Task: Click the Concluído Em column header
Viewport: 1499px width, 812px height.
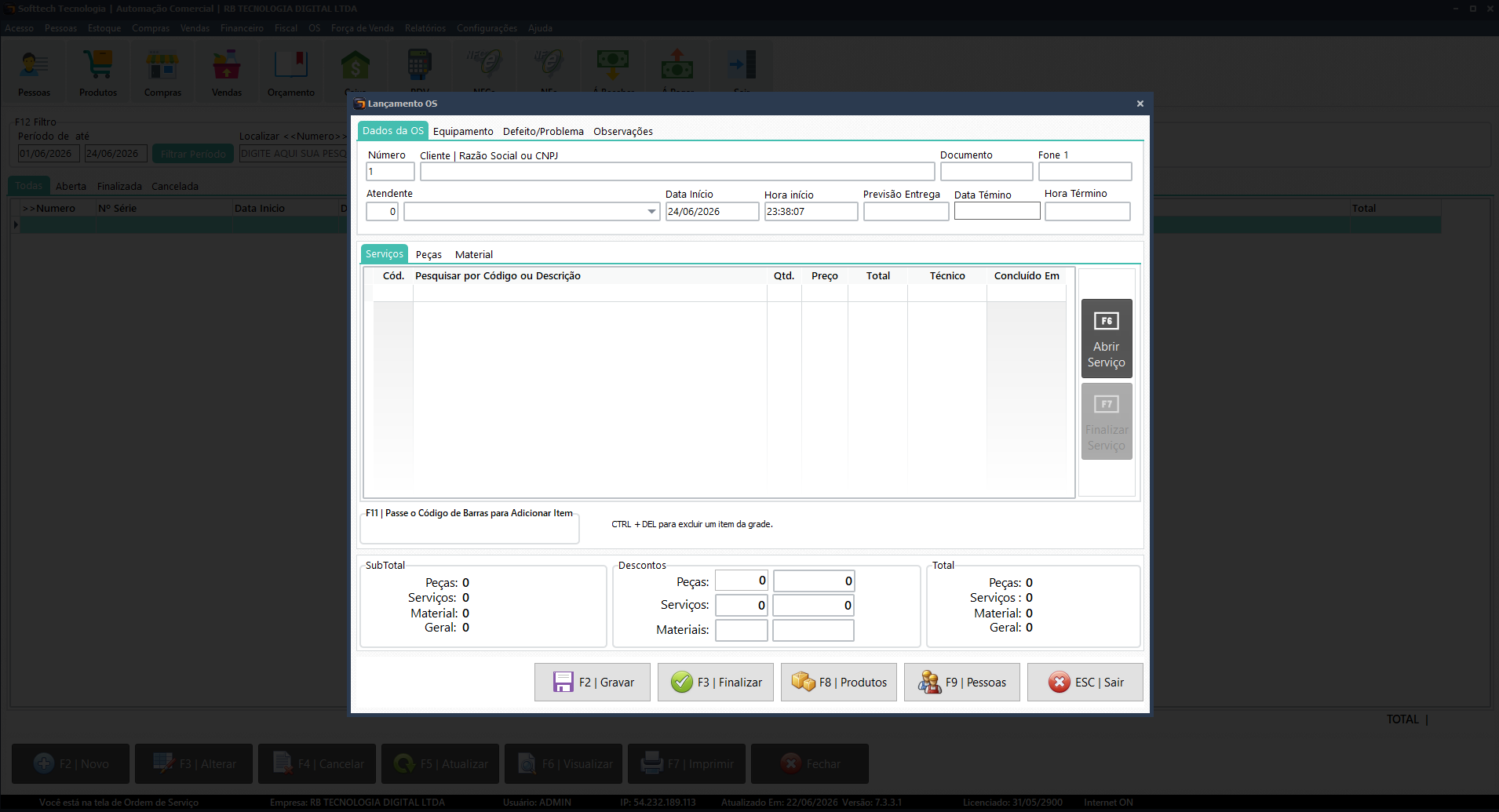Action: (1027, 275)
